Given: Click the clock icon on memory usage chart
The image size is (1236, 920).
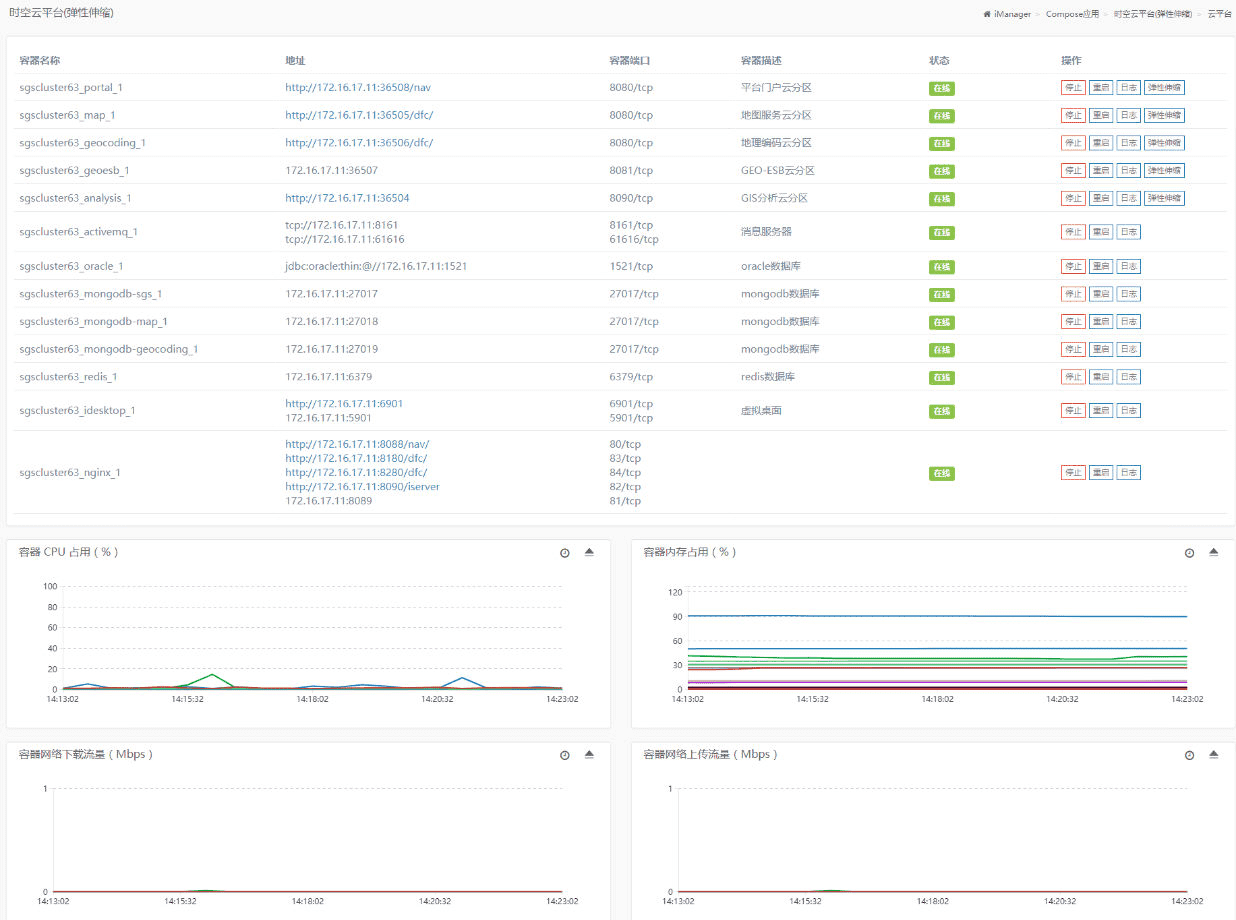Looking at the screenshot, I should tap(1189, 553).
